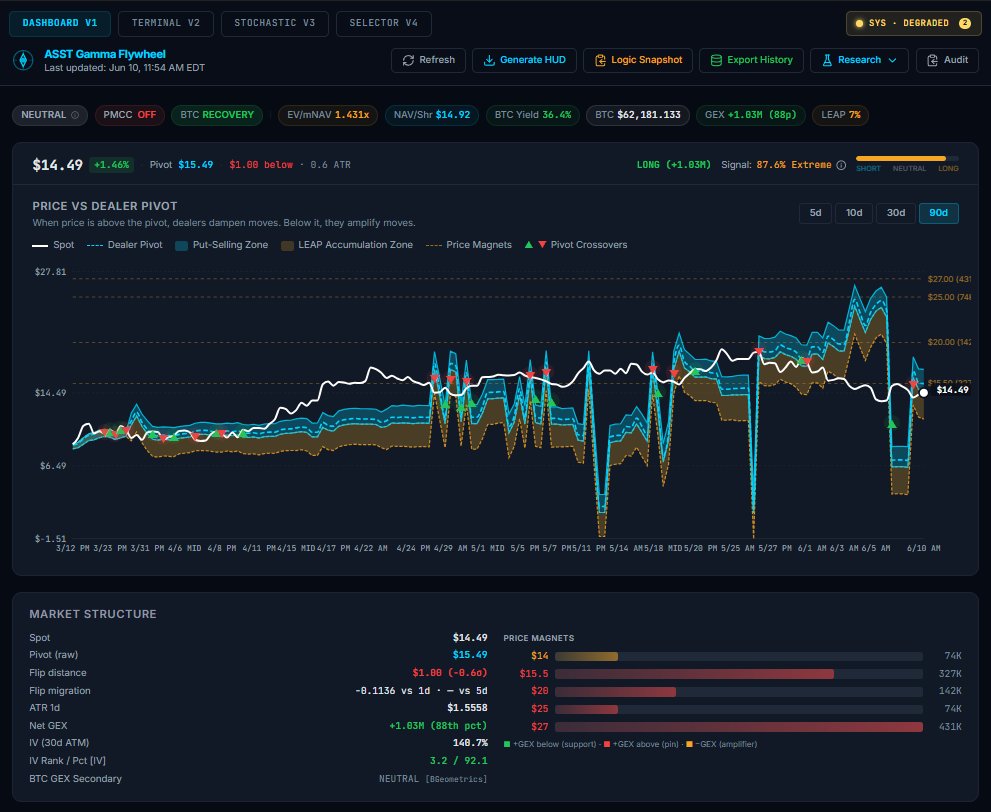Click the ATR 1d $1.5558 value
The width and height of the screenshot is (991, 812).
tap(467, 708)
